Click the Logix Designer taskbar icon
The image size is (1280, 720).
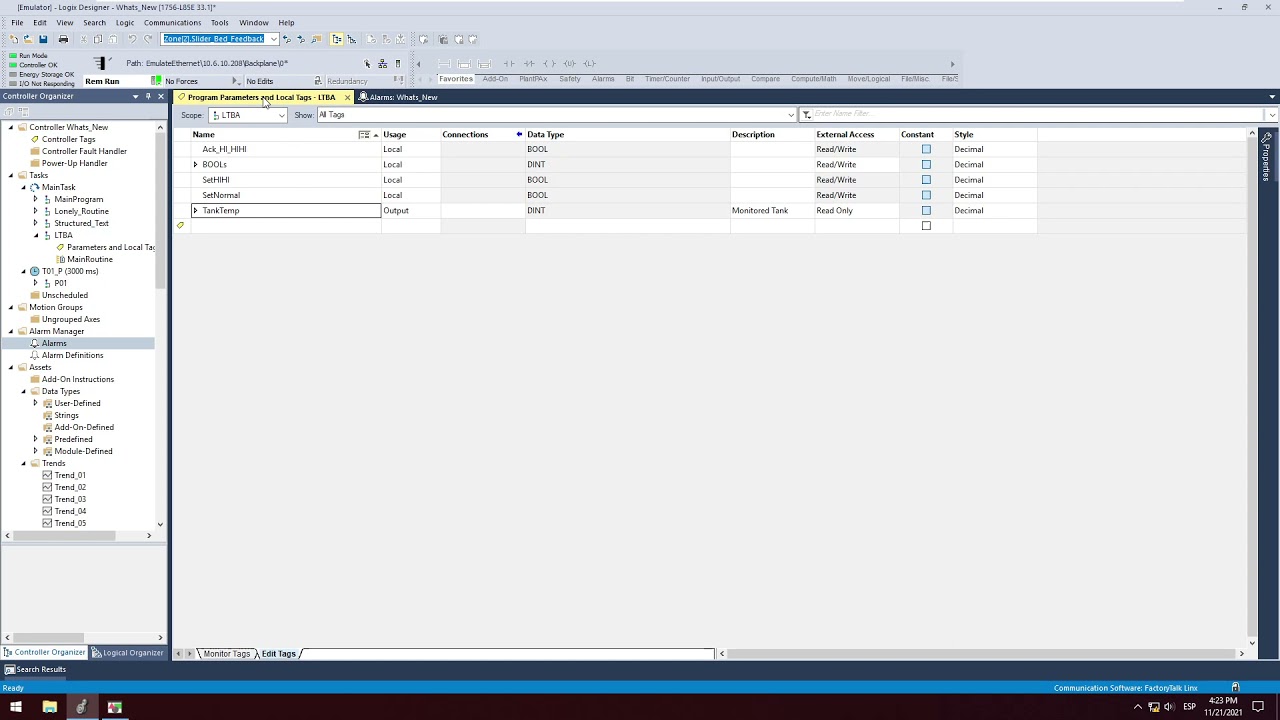[x=81, y=707]
